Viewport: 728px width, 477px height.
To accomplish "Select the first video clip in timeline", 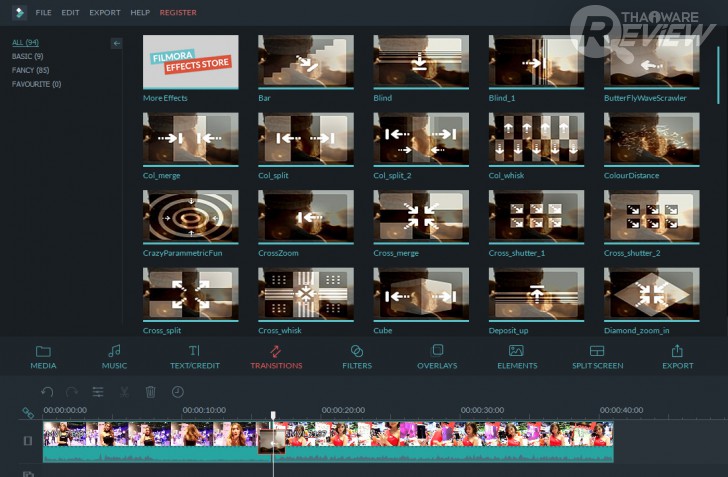I will pyautogui.click(x=151, y=442).
